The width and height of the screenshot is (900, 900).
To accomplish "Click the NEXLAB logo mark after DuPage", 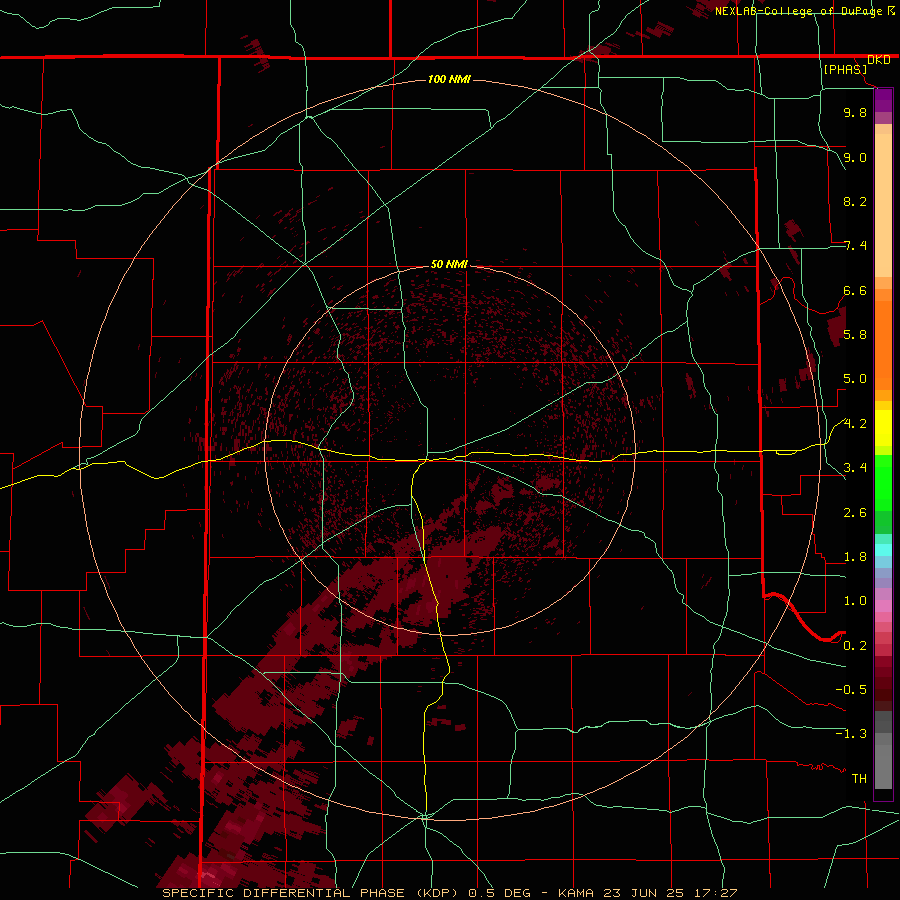I will click(x=891, y=10).
